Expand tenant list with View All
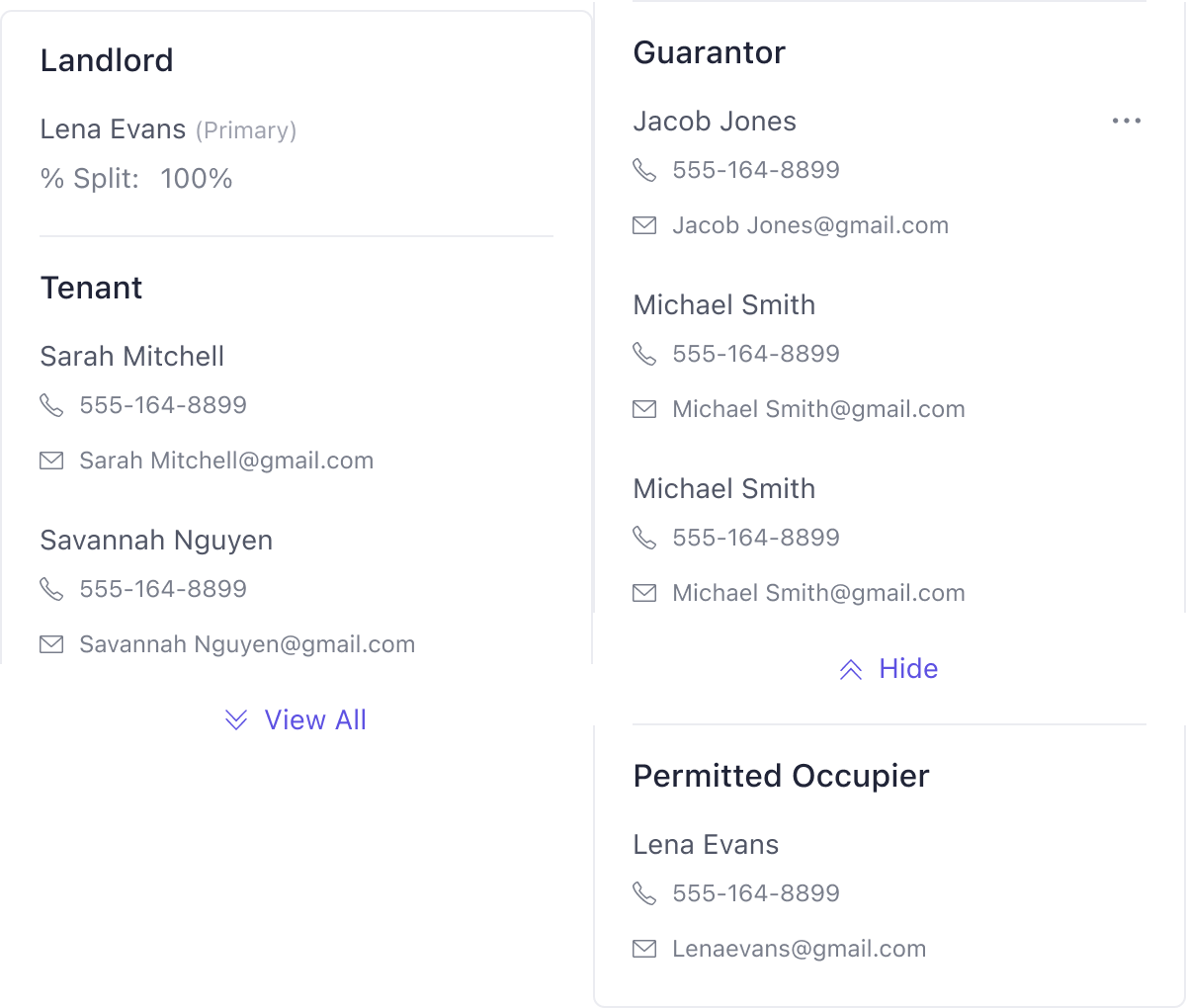The height and width of the screenshot is (1008, 1186). [x=314, y=719]
